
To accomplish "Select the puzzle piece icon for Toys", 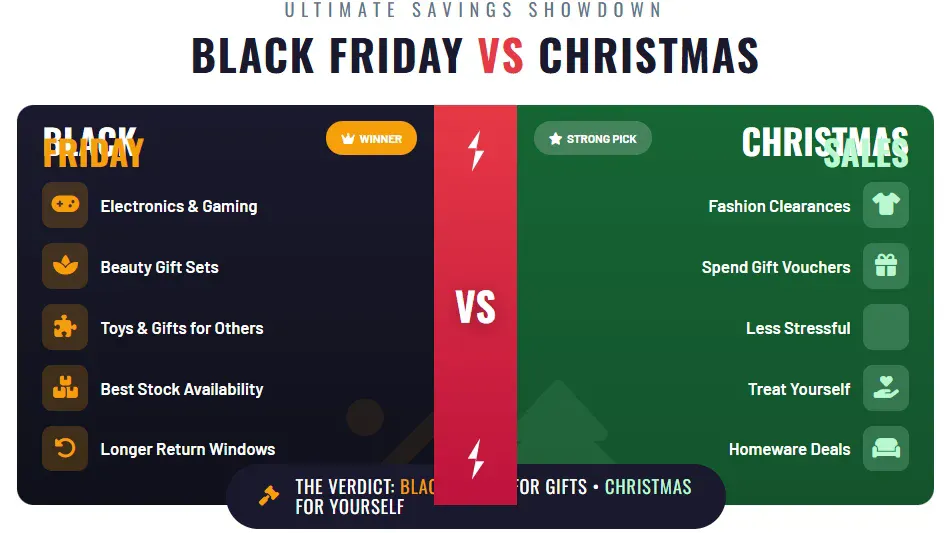I will click(65, 327).
